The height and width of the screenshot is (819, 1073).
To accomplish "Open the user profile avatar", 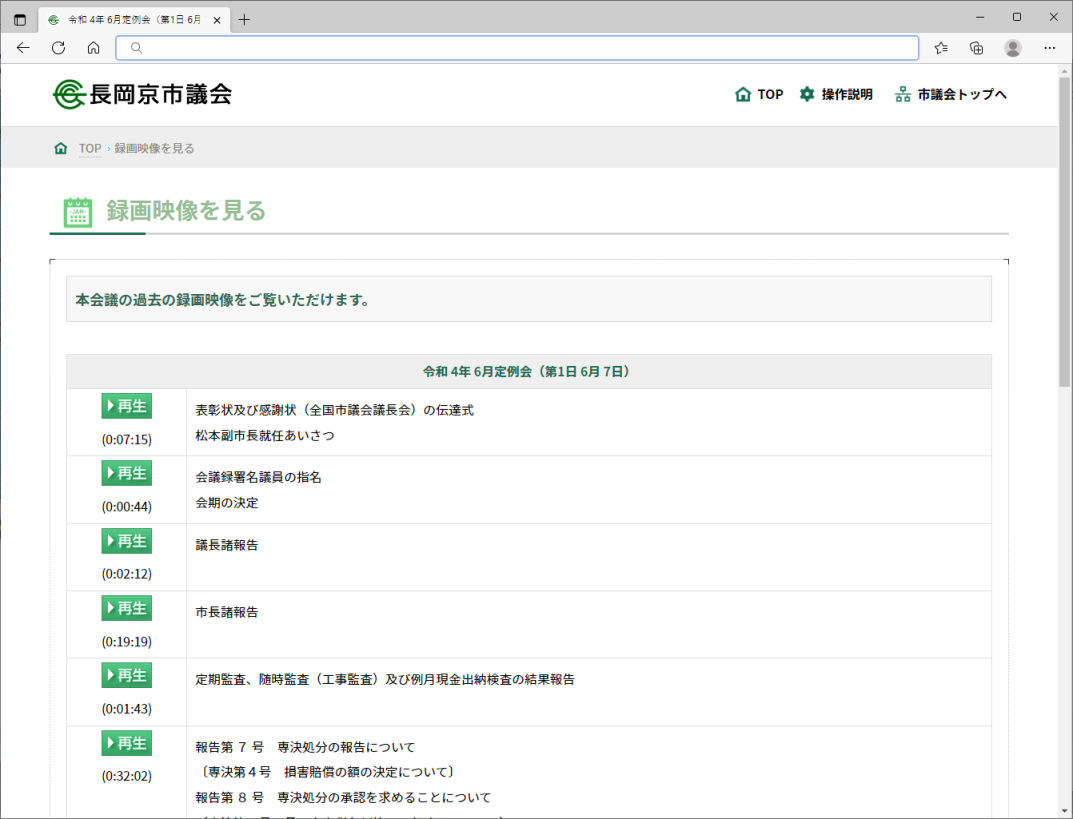I will click(1013, 48).
